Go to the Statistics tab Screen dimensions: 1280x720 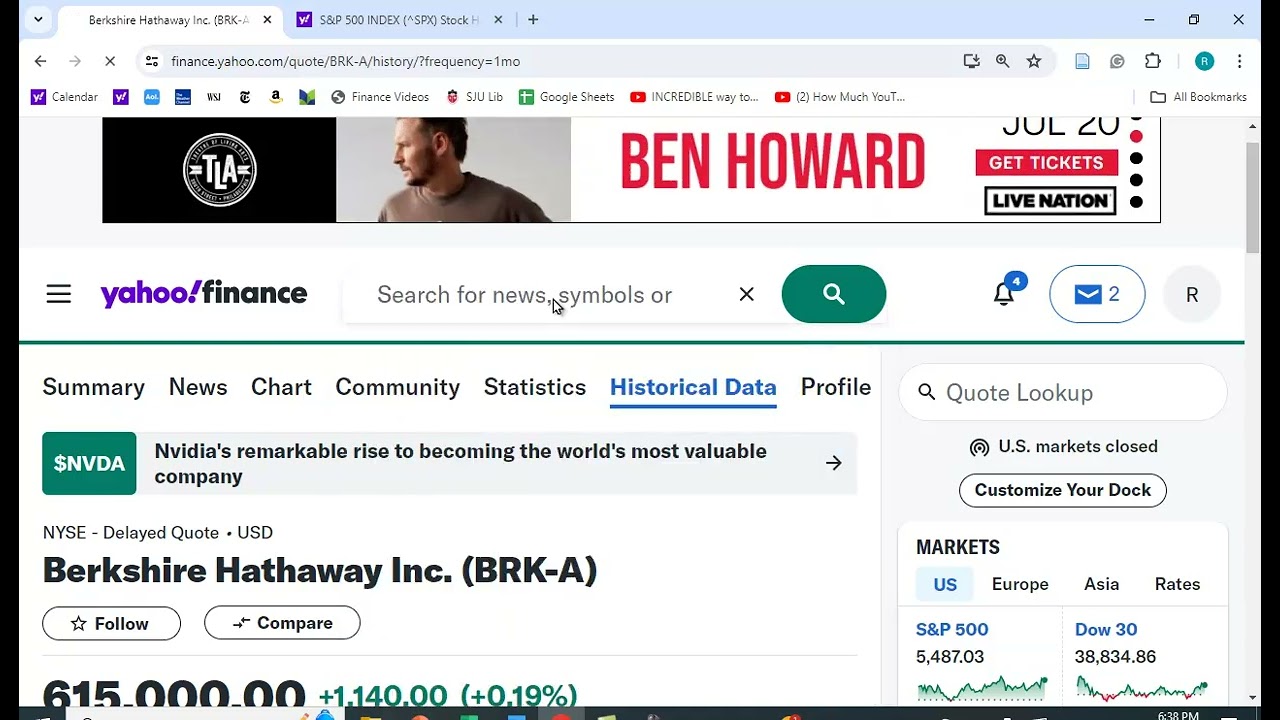click(x=535, y=387)
